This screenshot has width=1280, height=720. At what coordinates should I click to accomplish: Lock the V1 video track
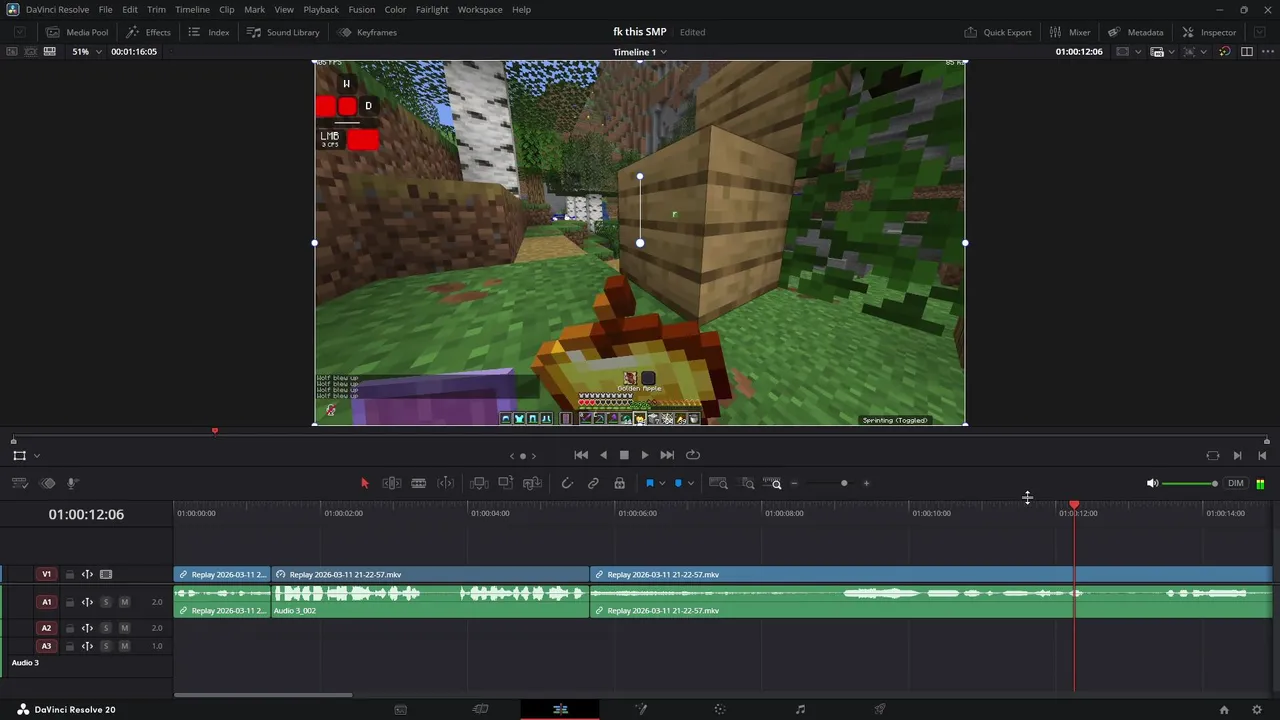tap(70, 575)
